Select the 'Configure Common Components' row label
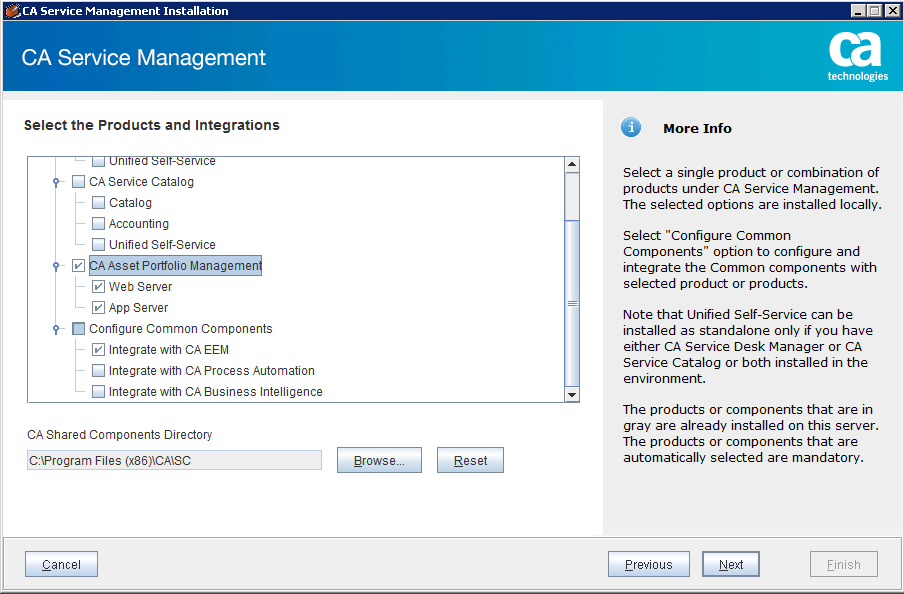Image resolution: width=904 pixels, height=594 pixels. click(x=180, y=329)
